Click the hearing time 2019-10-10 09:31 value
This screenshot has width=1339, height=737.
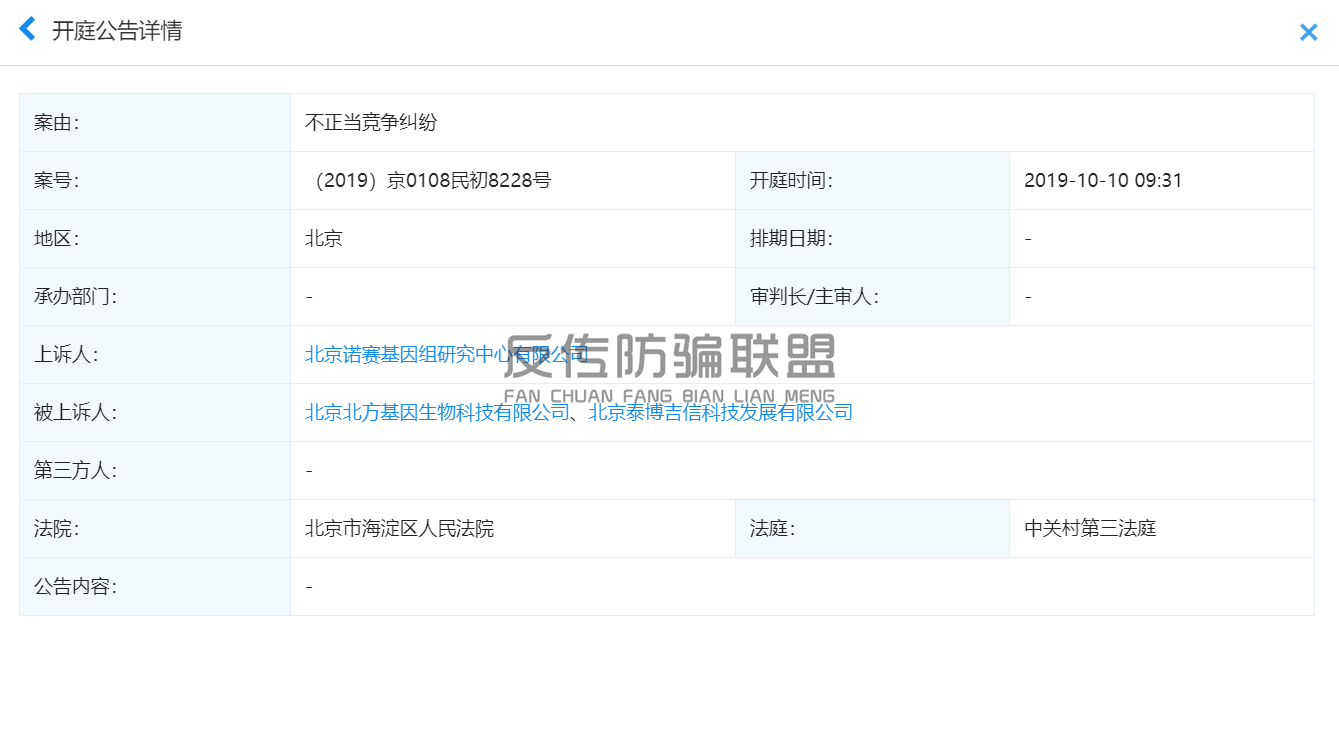(1103, 181)
